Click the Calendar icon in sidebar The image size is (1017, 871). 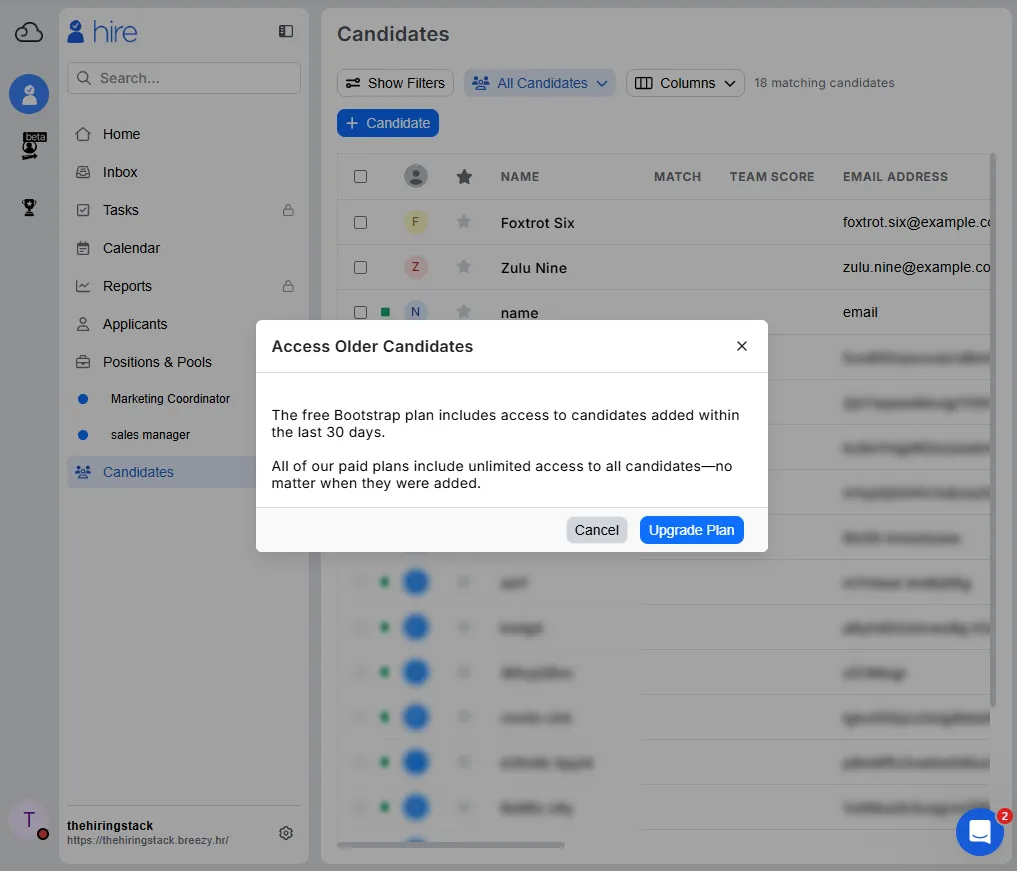[x=83, y=248]
